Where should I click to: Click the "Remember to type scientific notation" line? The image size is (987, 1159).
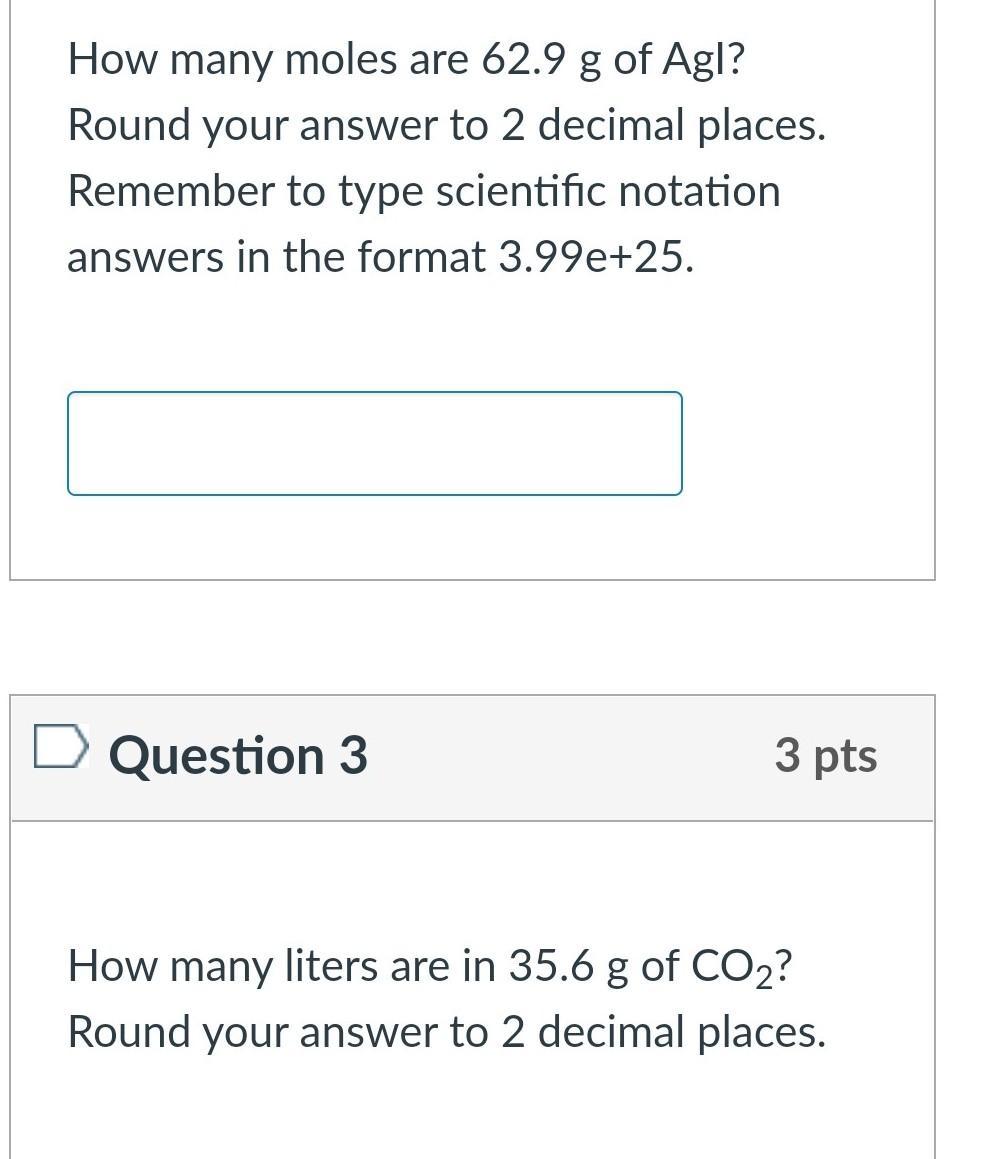pyautogui.click(x=423, y=191)
